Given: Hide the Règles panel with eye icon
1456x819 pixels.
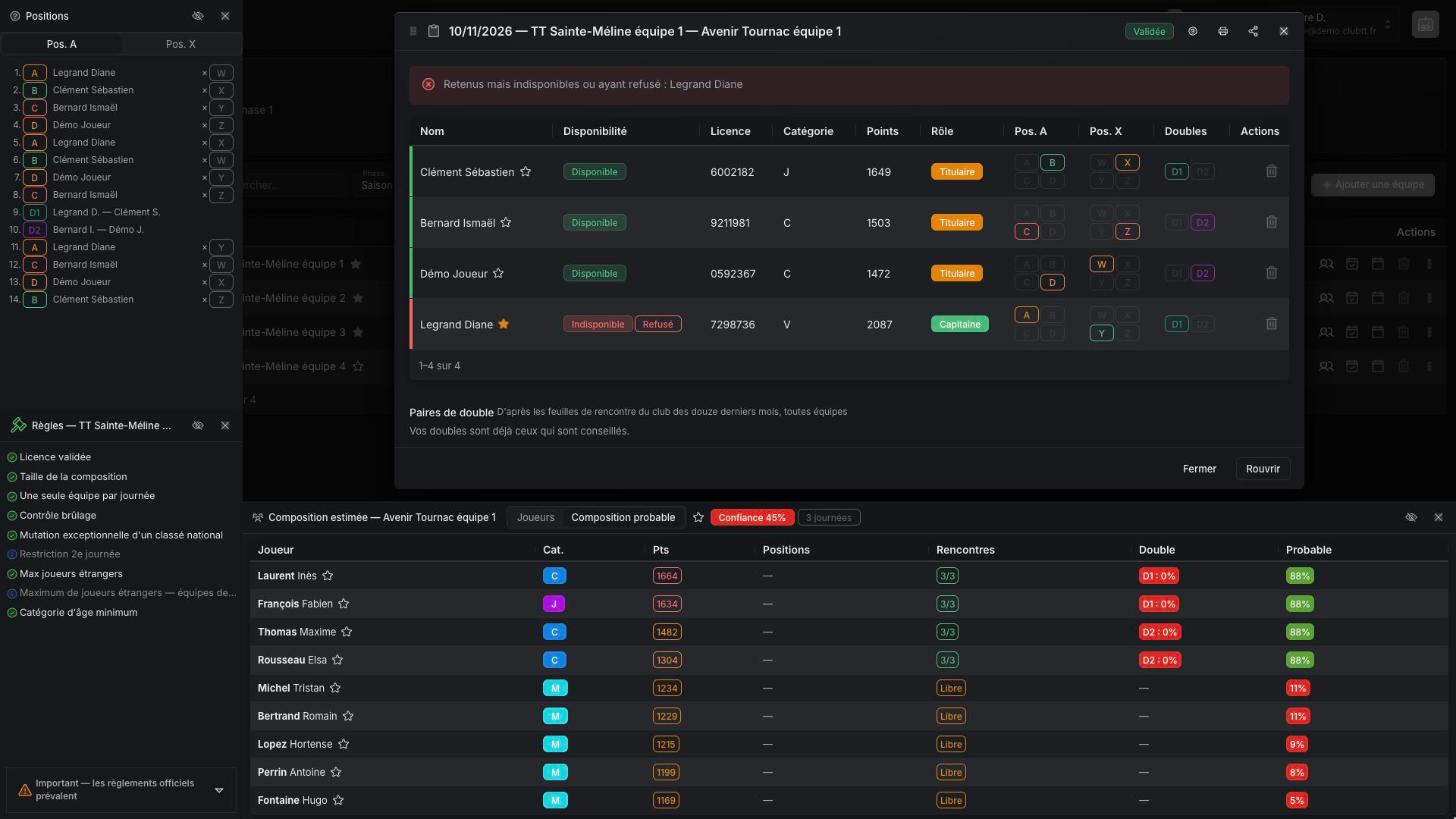Looking at the screenshot, I should click(198, 425).
